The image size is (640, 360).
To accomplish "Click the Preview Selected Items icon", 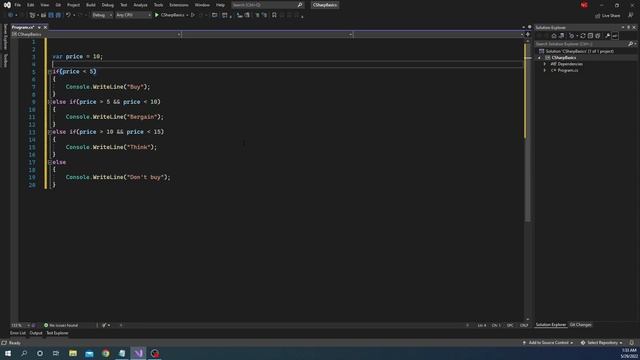I will pyautogui.click(x=615, y=36).
